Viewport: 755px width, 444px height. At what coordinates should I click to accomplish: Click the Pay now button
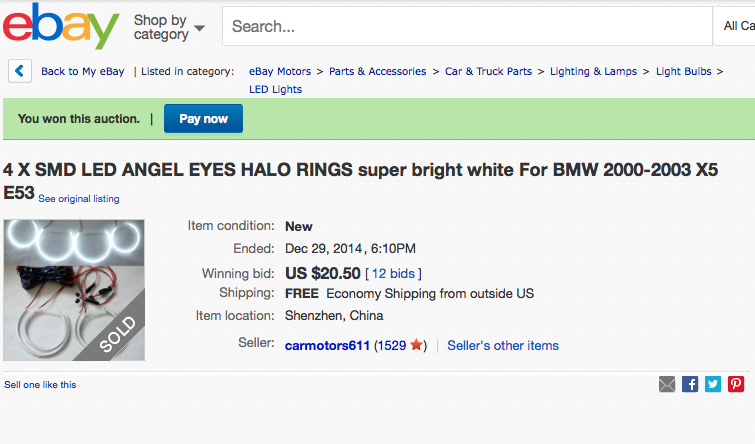(203, 119)
